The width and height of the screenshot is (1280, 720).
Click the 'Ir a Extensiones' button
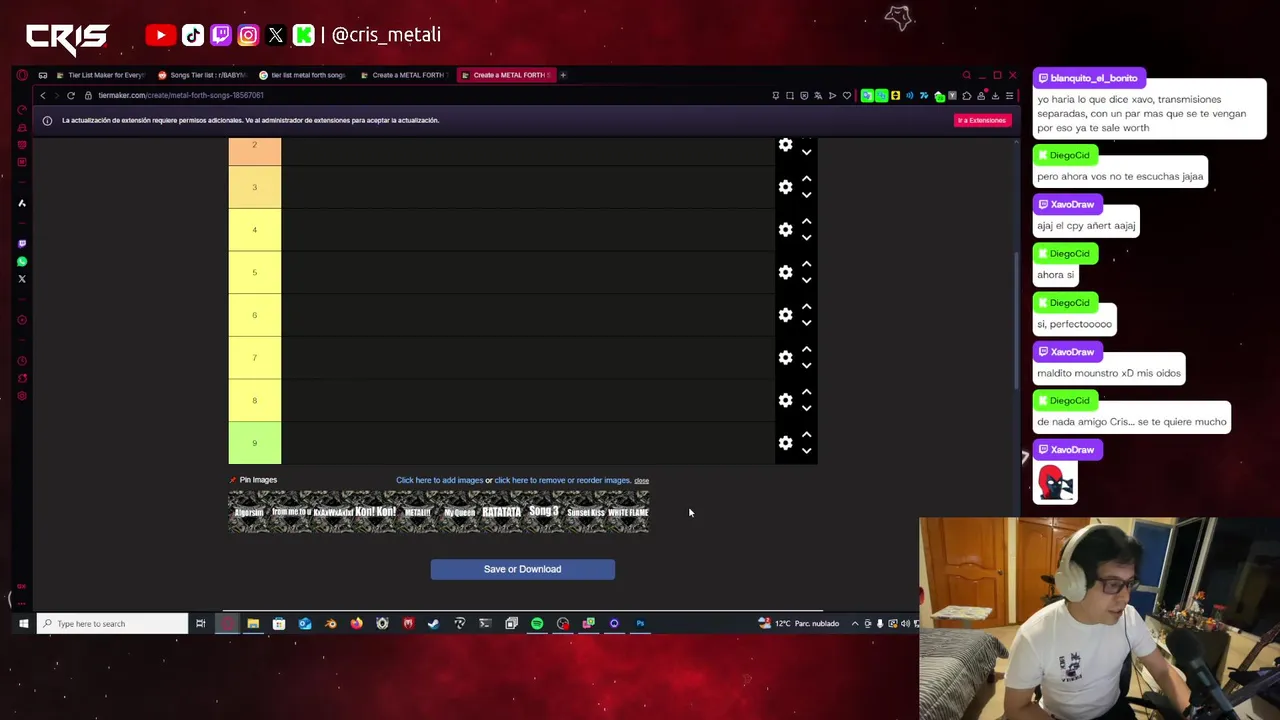981,120
